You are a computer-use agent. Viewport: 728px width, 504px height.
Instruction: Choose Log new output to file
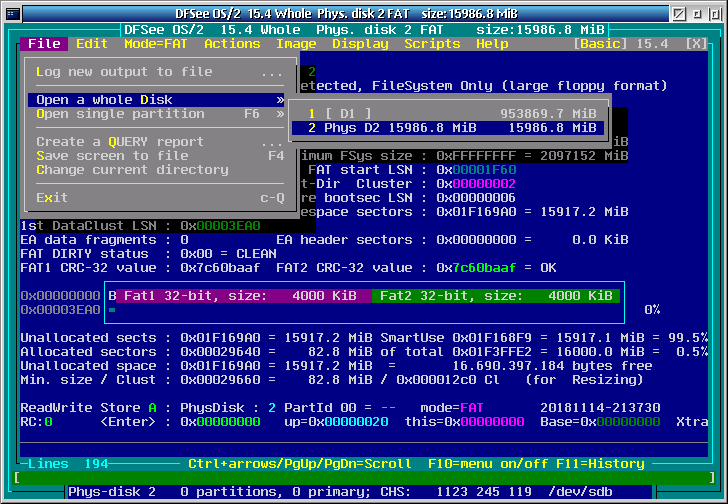160,72
